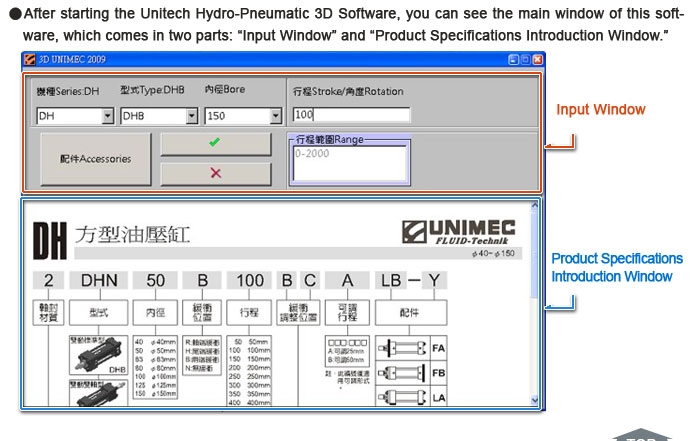Image resolution: width=695 pixels, height=441 pixels.
Task: Click the scrollbar down arrow in specifications window
Action: point(535,400)
